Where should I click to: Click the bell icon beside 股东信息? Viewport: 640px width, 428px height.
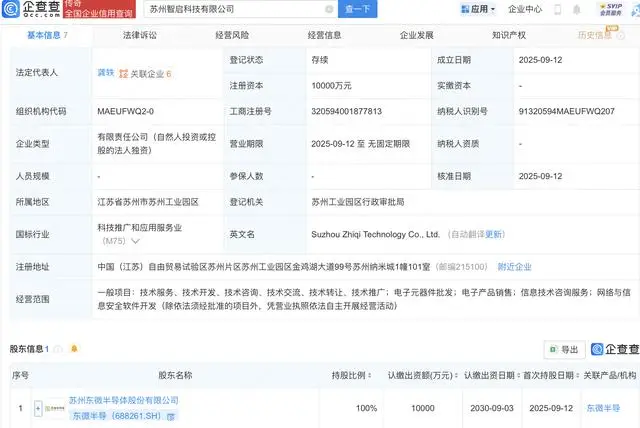tap(74, 349)
